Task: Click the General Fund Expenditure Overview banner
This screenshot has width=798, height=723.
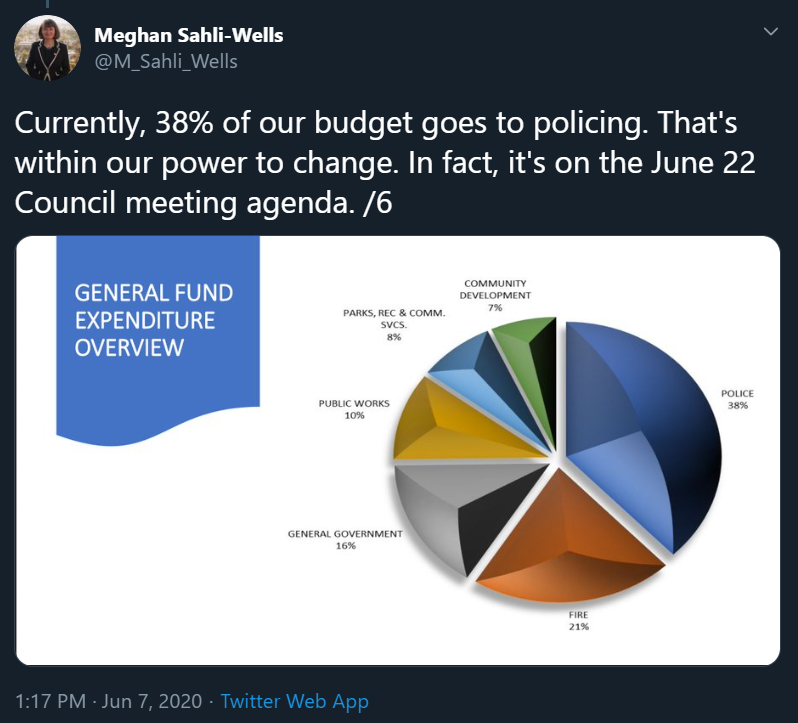Action: [x=158, y=336]
